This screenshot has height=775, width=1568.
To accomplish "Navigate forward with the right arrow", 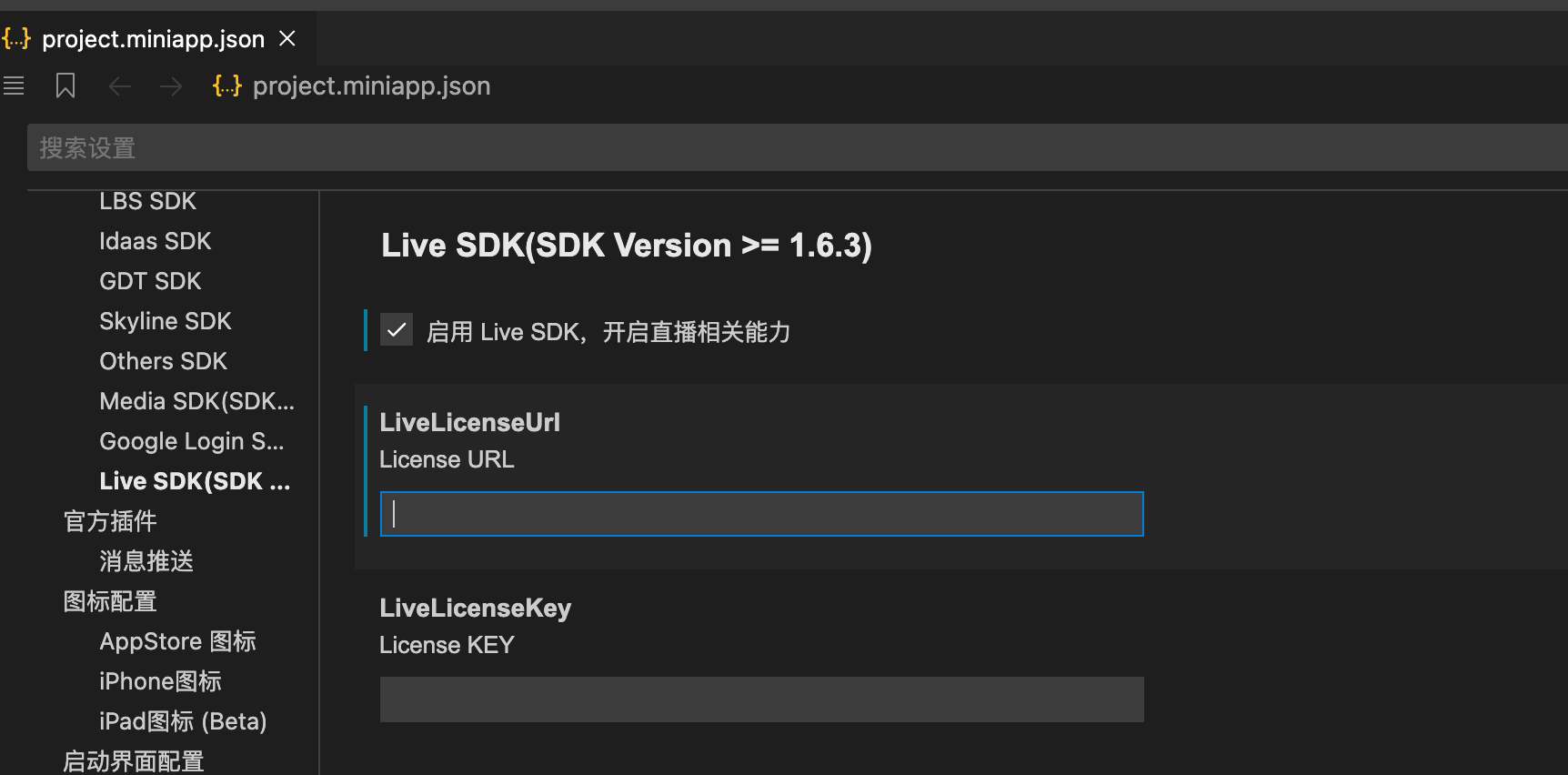I will point(171,86).
